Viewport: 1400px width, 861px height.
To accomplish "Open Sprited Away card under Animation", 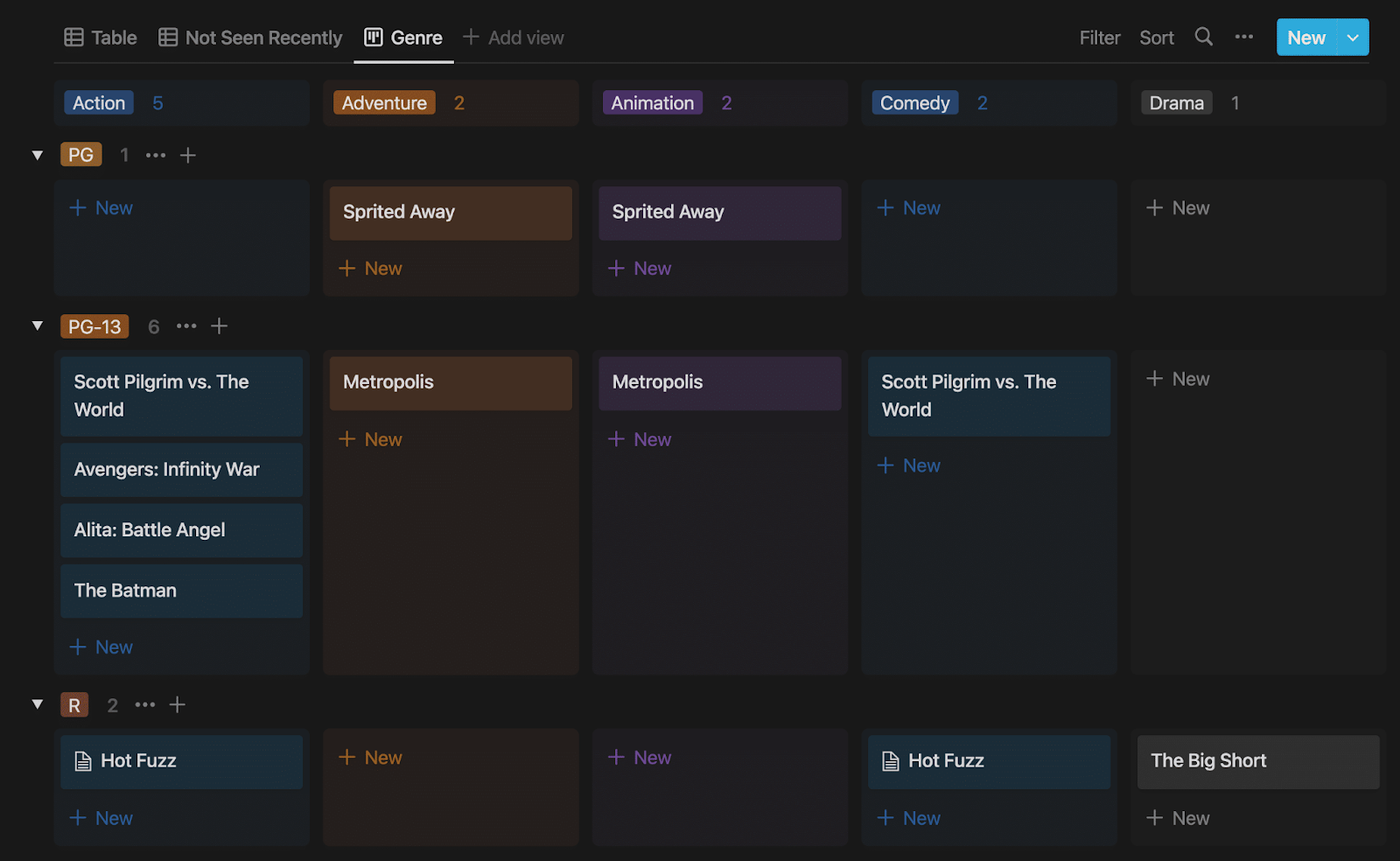I will [x=720, y=213].
